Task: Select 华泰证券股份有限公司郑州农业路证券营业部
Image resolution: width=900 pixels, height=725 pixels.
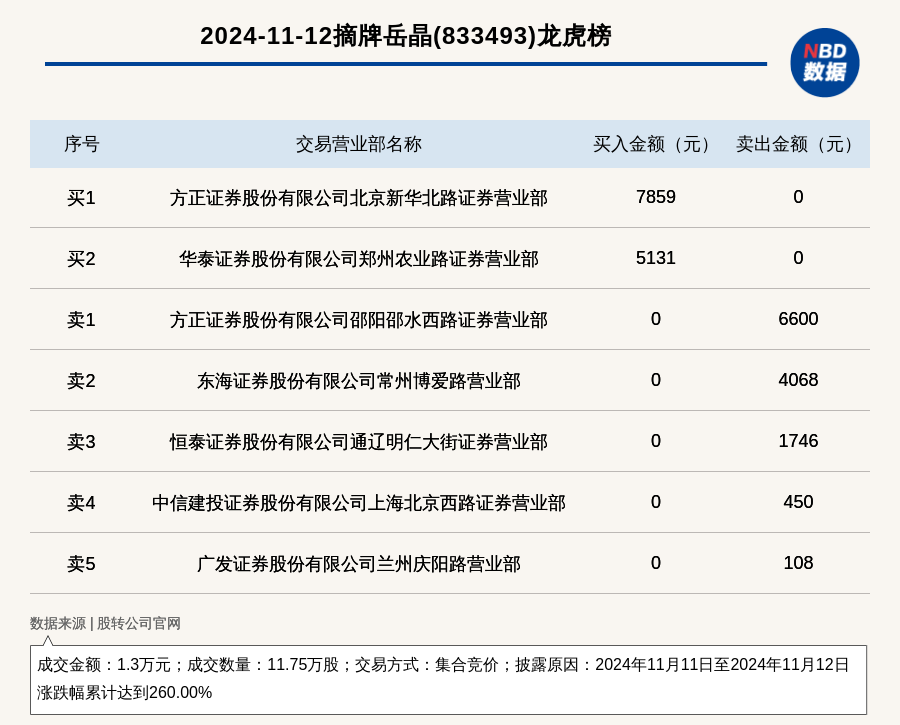Action: (359, 259)
